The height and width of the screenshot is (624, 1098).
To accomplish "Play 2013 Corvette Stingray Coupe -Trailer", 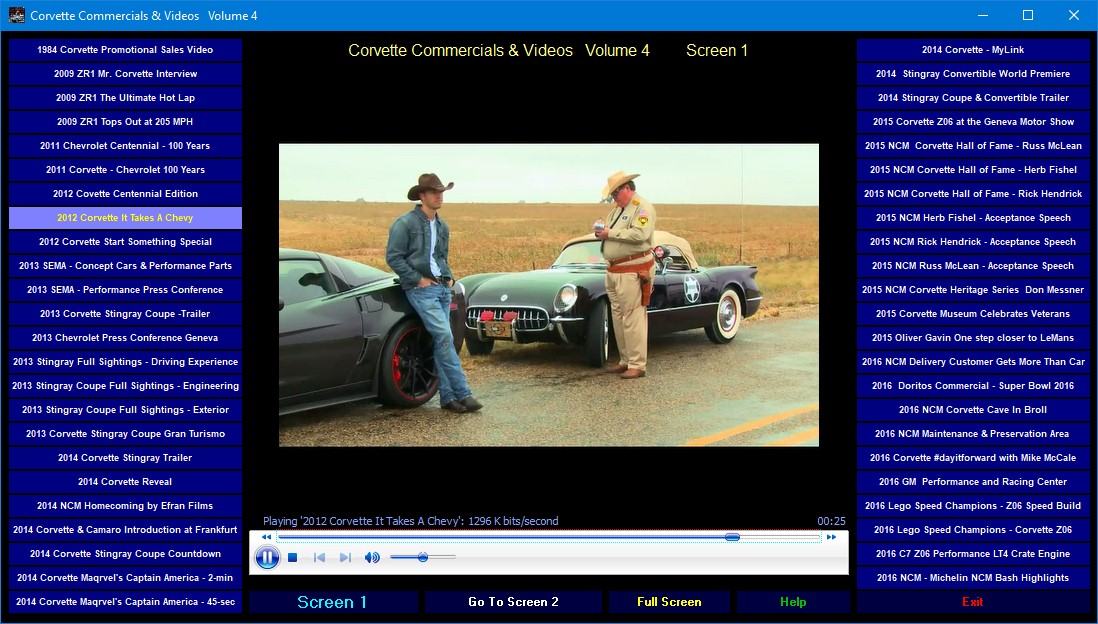I will [125, 314].
